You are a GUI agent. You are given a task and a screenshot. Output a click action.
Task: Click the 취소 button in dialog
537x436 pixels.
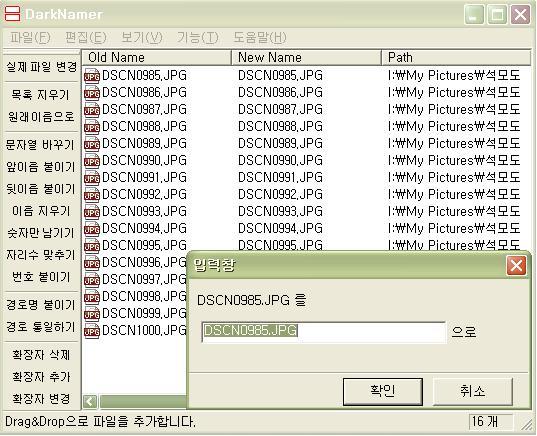473,391
